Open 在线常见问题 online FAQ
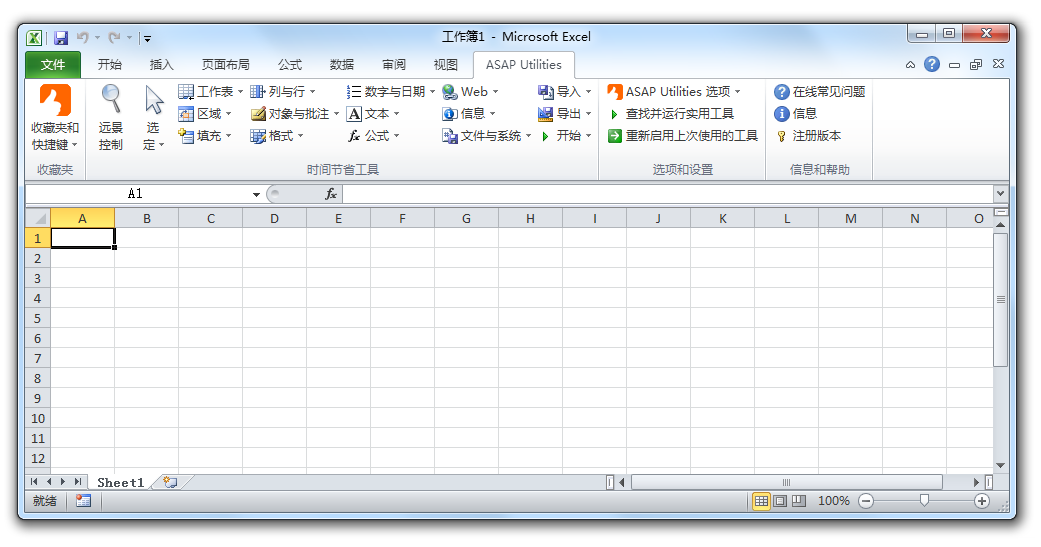This screenshot has height=547, width=1041. [820, 92]
